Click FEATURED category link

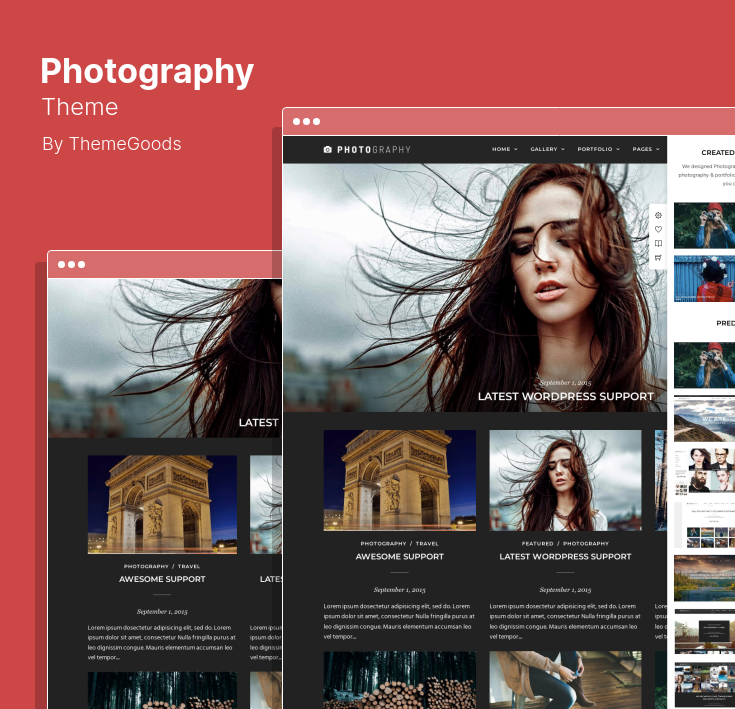coord(538,544)
